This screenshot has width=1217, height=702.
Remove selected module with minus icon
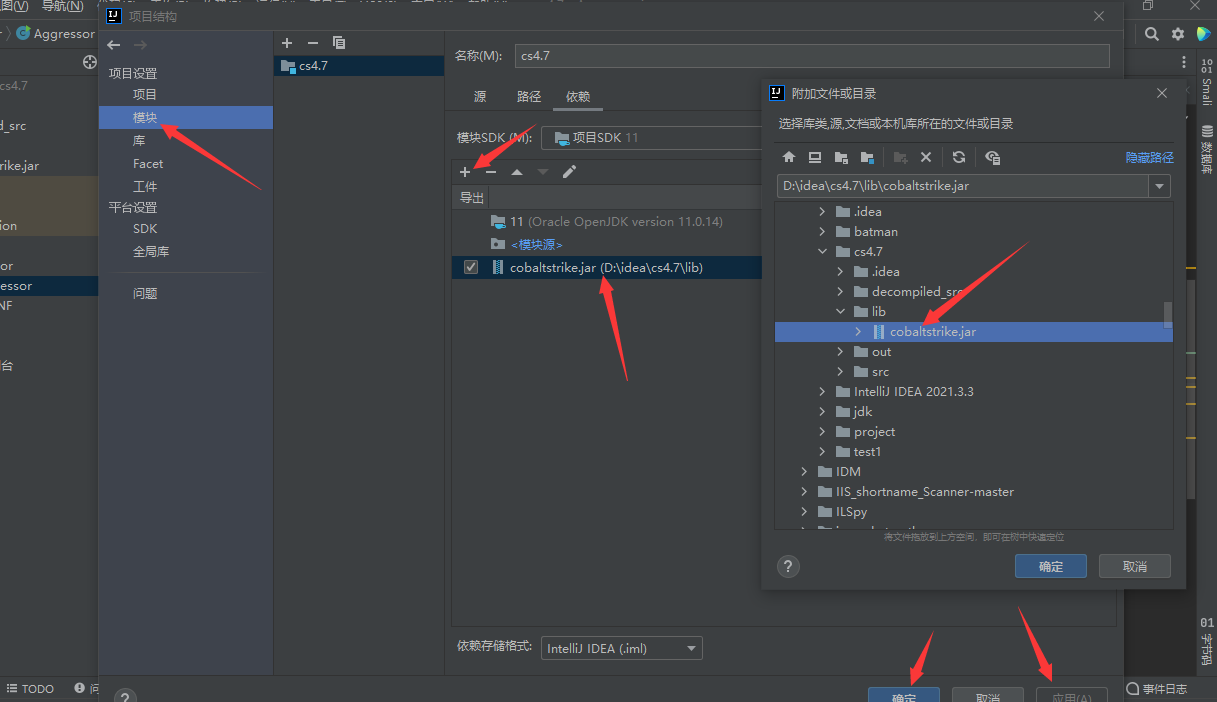pyautogui.click(x=312, y=43)
